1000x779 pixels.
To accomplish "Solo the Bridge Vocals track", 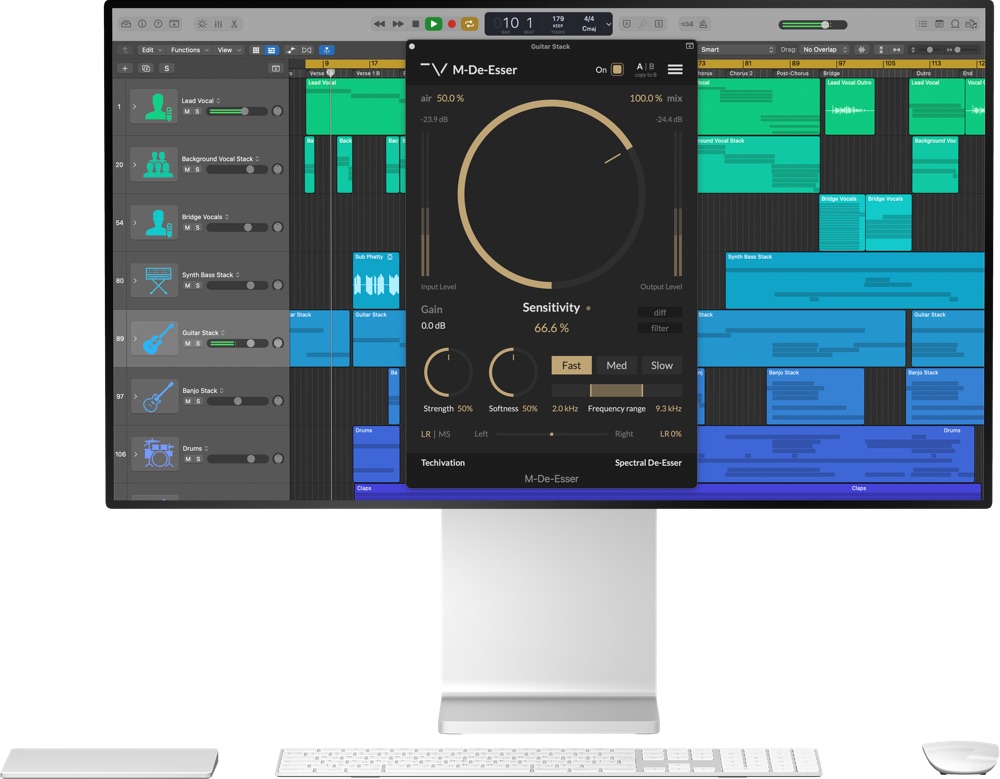I will point(197,228).
